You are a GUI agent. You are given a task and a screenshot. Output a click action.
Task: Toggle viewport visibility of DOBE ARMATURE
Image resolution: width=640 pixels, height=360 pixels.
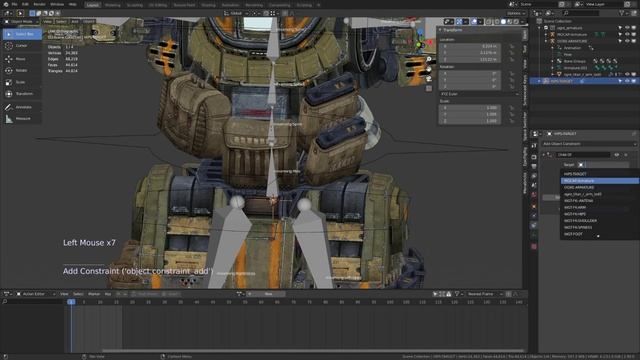627,41
